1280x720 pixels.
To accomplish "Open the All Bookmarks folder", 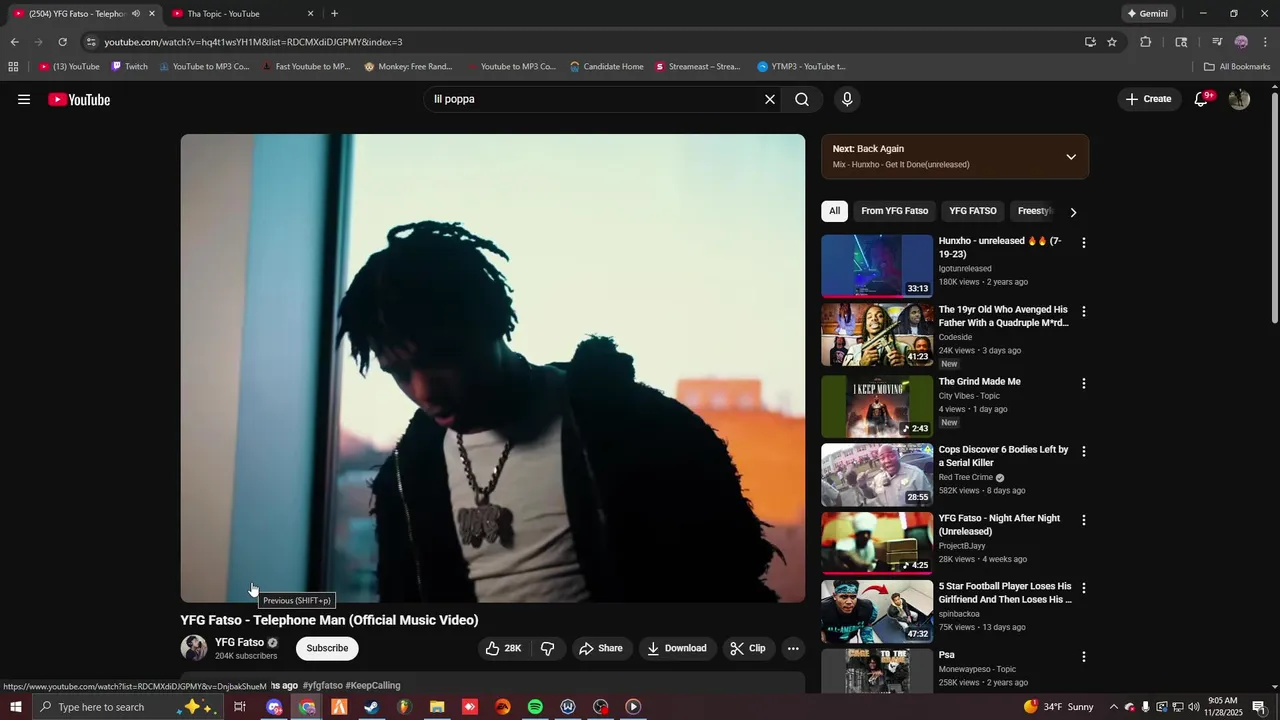I will 1237,67.
